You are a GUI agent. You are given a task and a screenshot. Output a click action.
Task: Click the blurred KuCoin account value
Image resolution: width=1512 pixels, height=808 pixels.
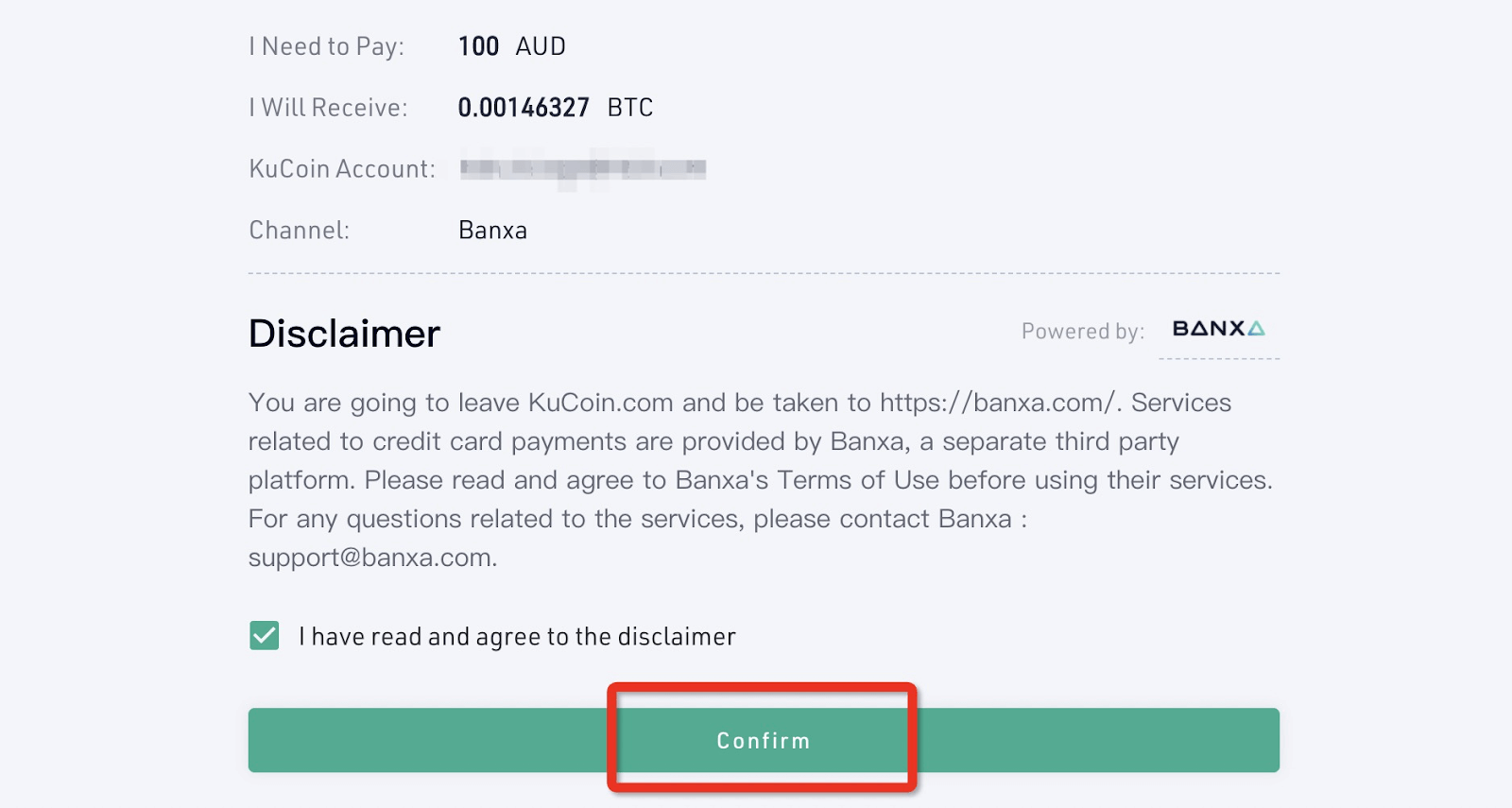(583, 169)
